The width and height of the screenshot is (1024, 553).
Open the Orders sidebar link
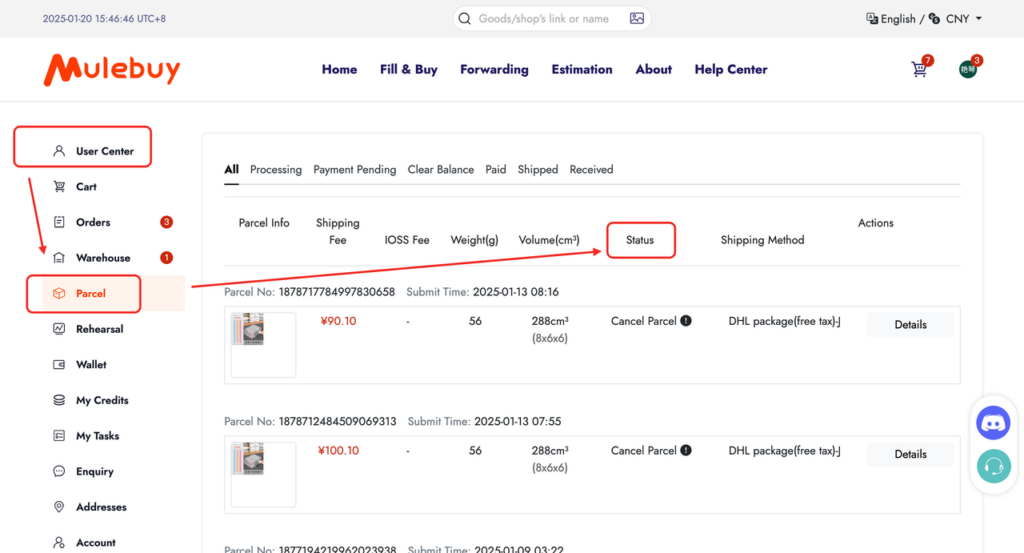tap(93, 222)
